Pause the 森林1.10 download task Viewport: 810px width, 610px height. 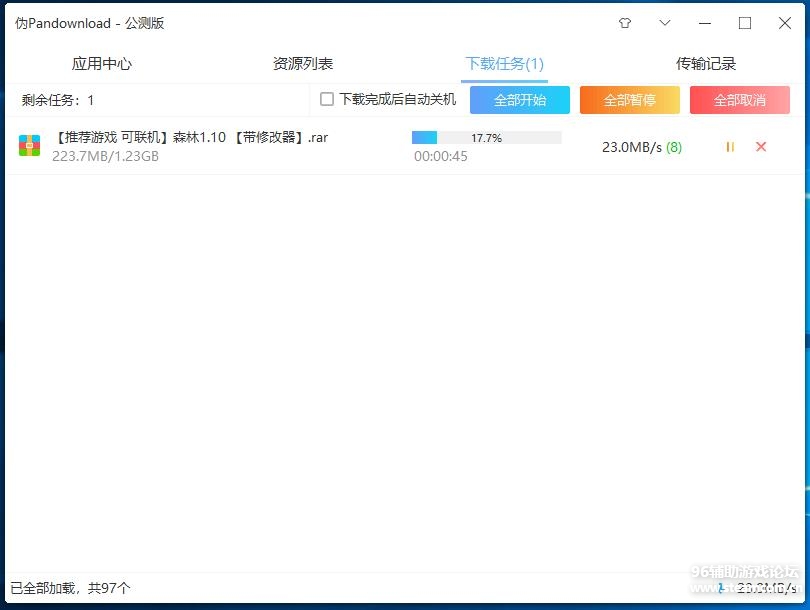[730, 147]
